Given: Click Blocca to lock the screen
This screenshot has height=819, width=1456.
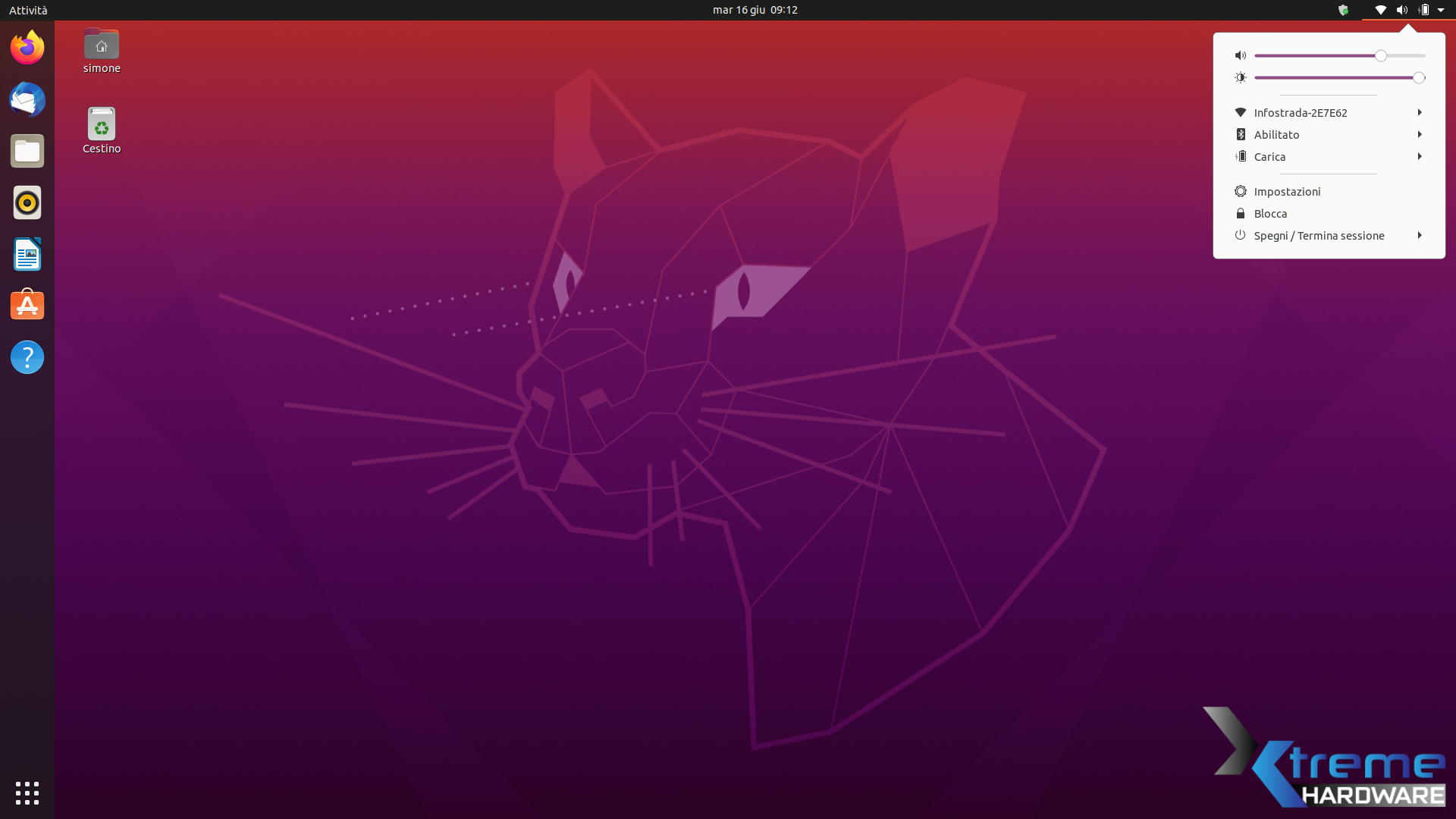Looking at the screenshot, I should pos(1270,213).
